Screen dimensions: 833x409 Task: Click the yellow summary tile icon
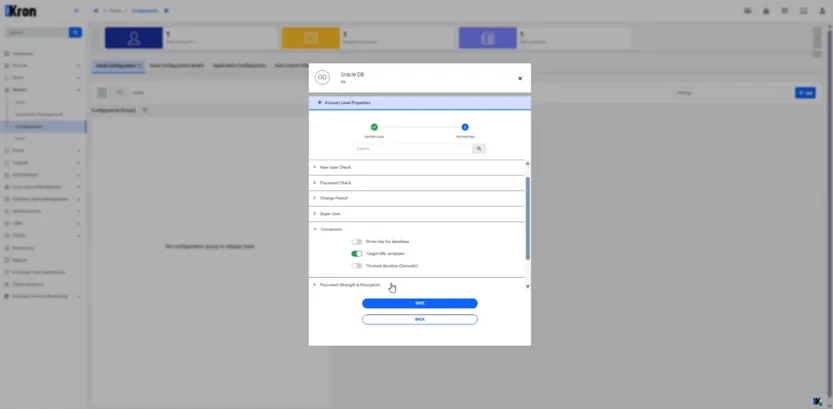[311, 38]
